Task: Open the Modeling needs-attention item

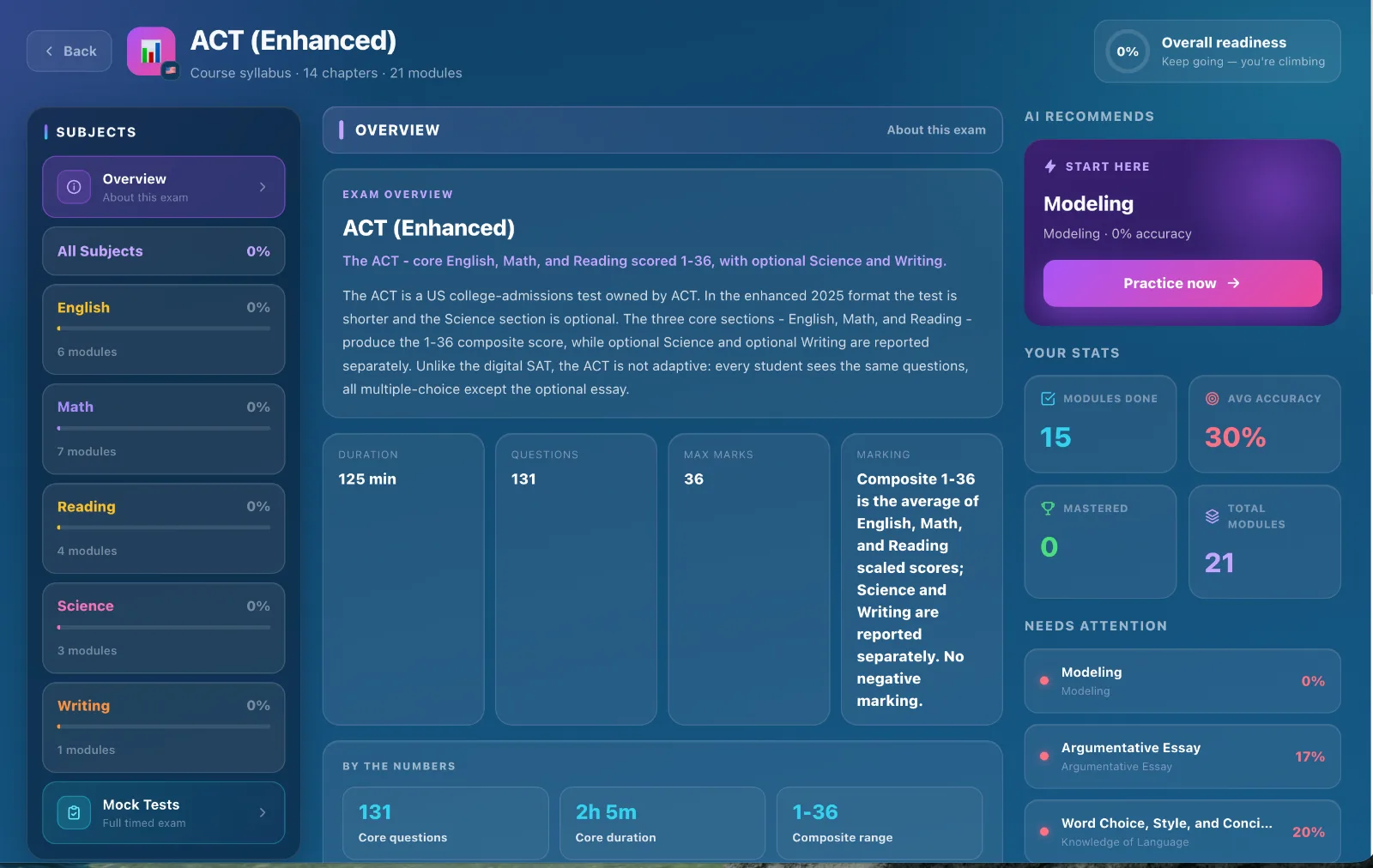Action: [x=1182, y=681]
